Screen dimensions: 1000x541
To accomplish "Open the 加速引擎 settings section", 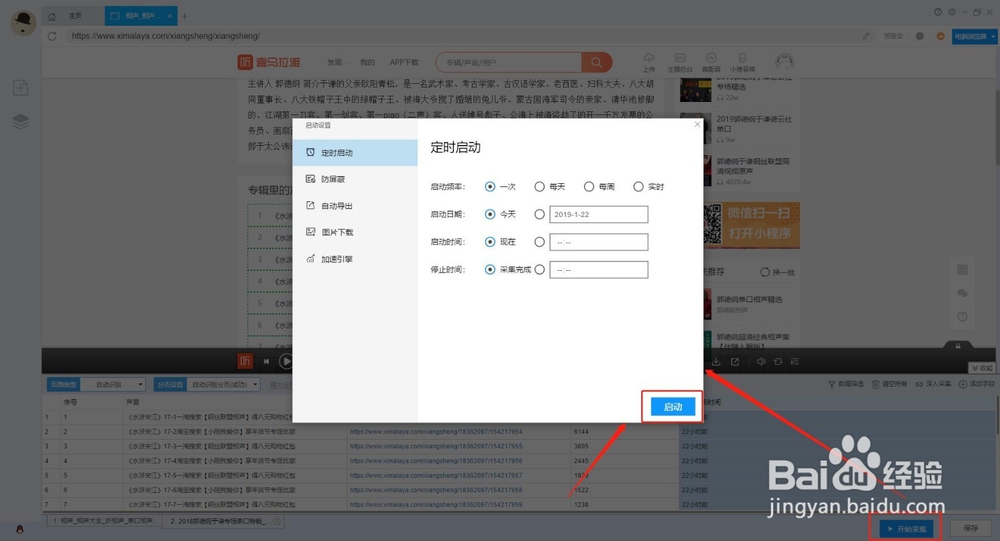I will pyautogui.click(x=355, y=259).
